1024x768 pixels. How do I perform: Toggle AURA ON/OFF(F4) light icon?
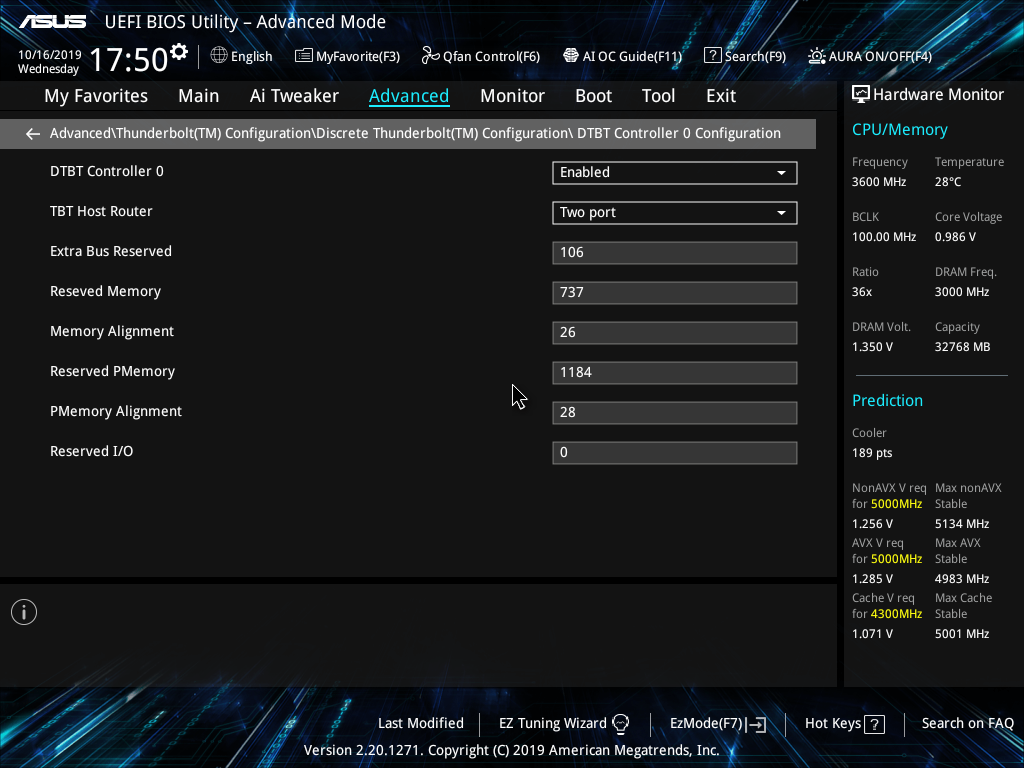point(816,56)
